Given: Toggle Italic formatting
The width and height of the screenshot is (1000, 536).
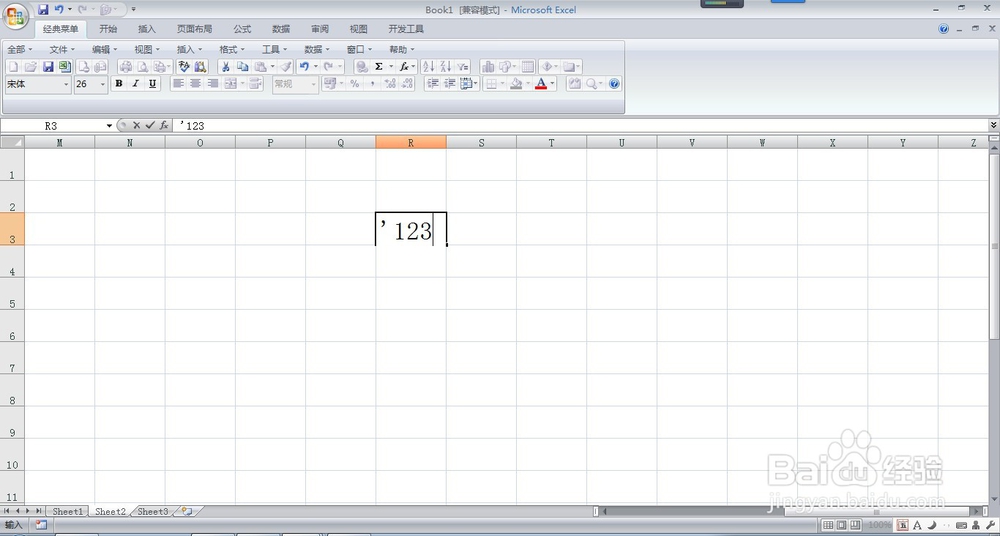Looking at the screenshot, I should pyautogui.click(x=135, y=84).
